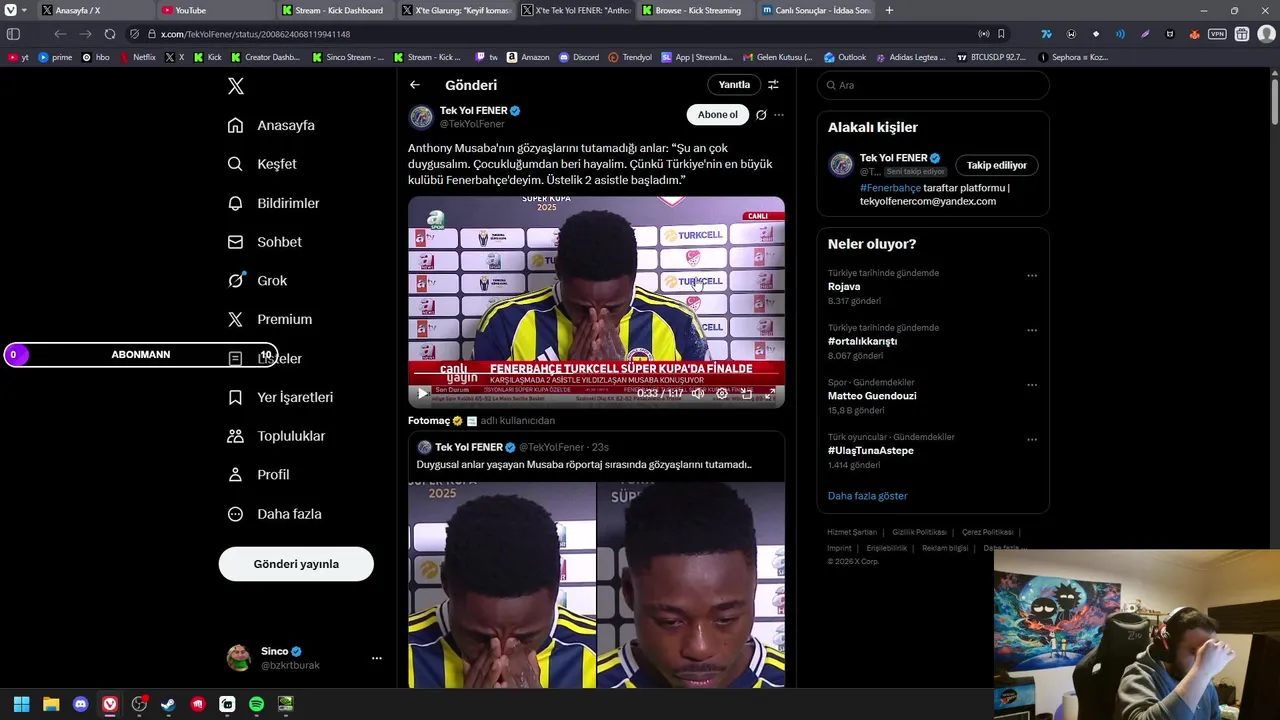Click the page vertical scrollbar
The image size is (1280, 720).
[1274, 100]
